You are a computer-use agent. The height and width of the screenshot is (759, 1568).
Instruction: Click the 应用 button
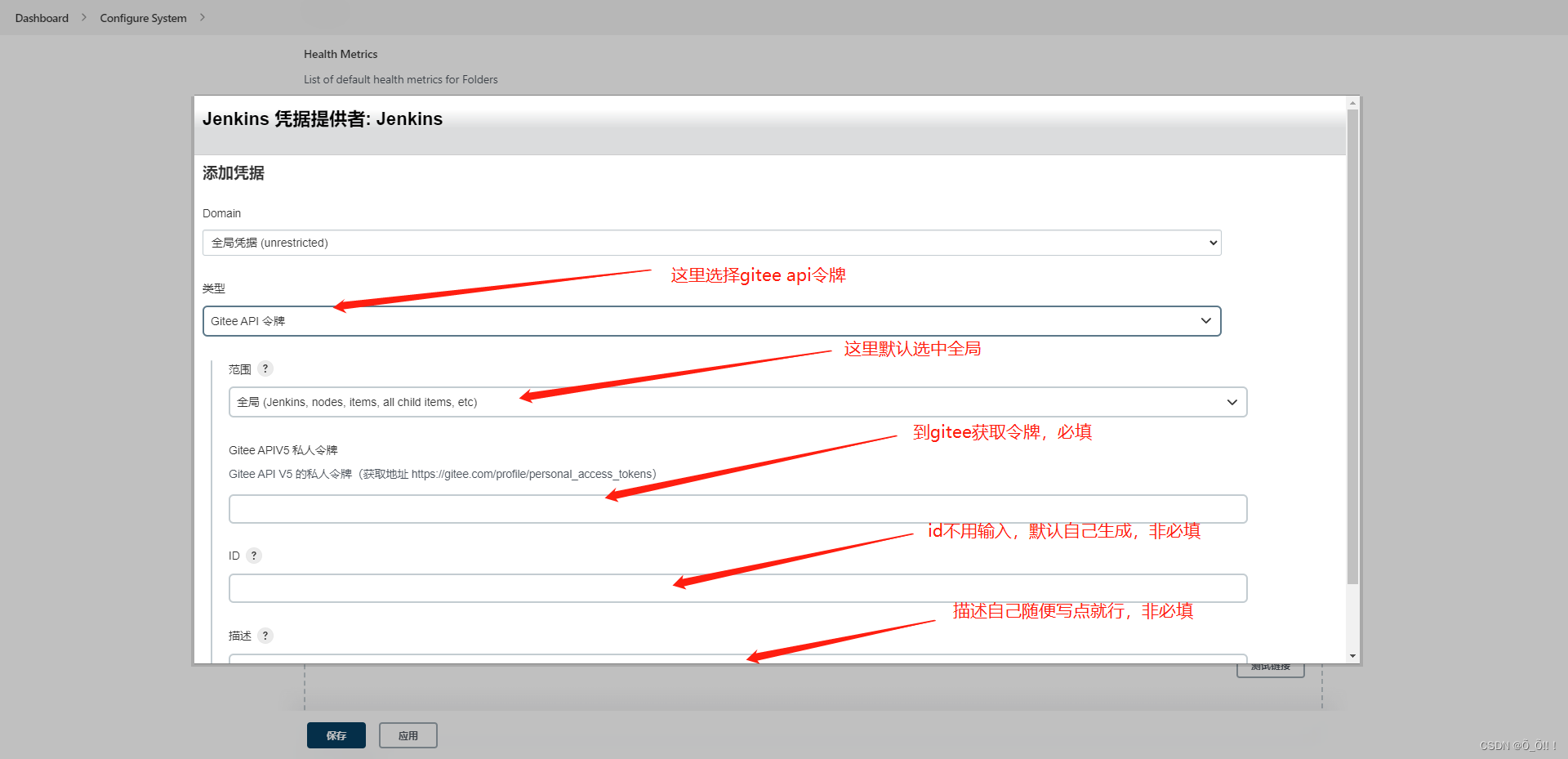tap(408, 735)
